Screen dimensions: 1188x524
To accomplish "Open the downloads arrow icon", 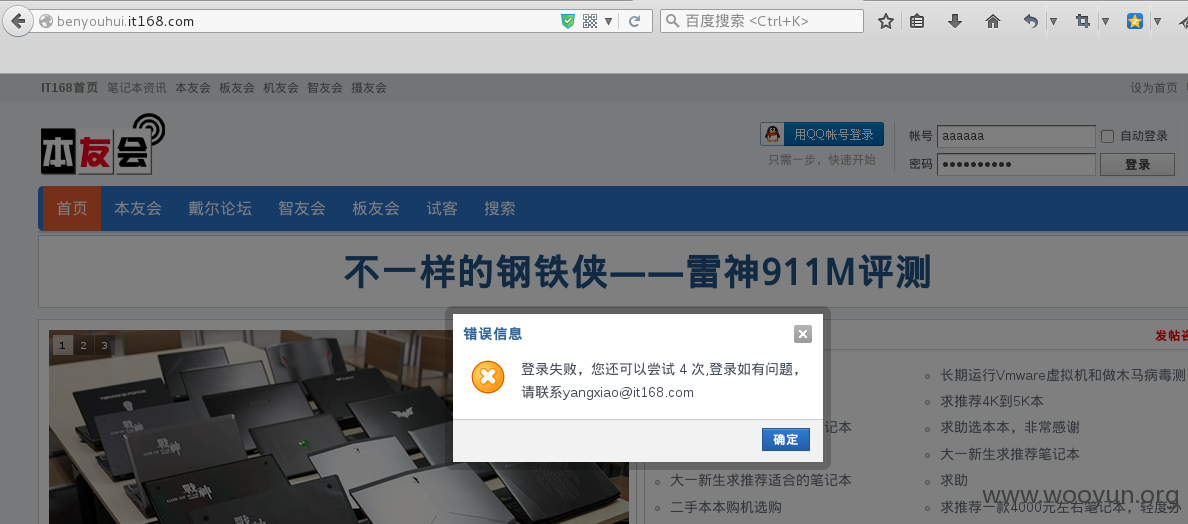I will click(955, 21).
